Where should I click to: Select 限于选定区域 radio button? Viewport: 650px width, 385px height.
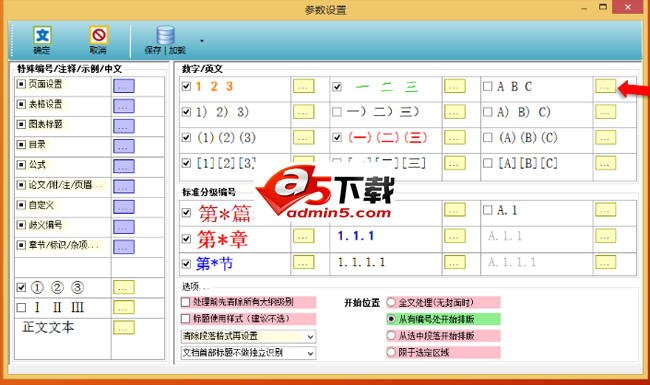[x=391, y=352]
